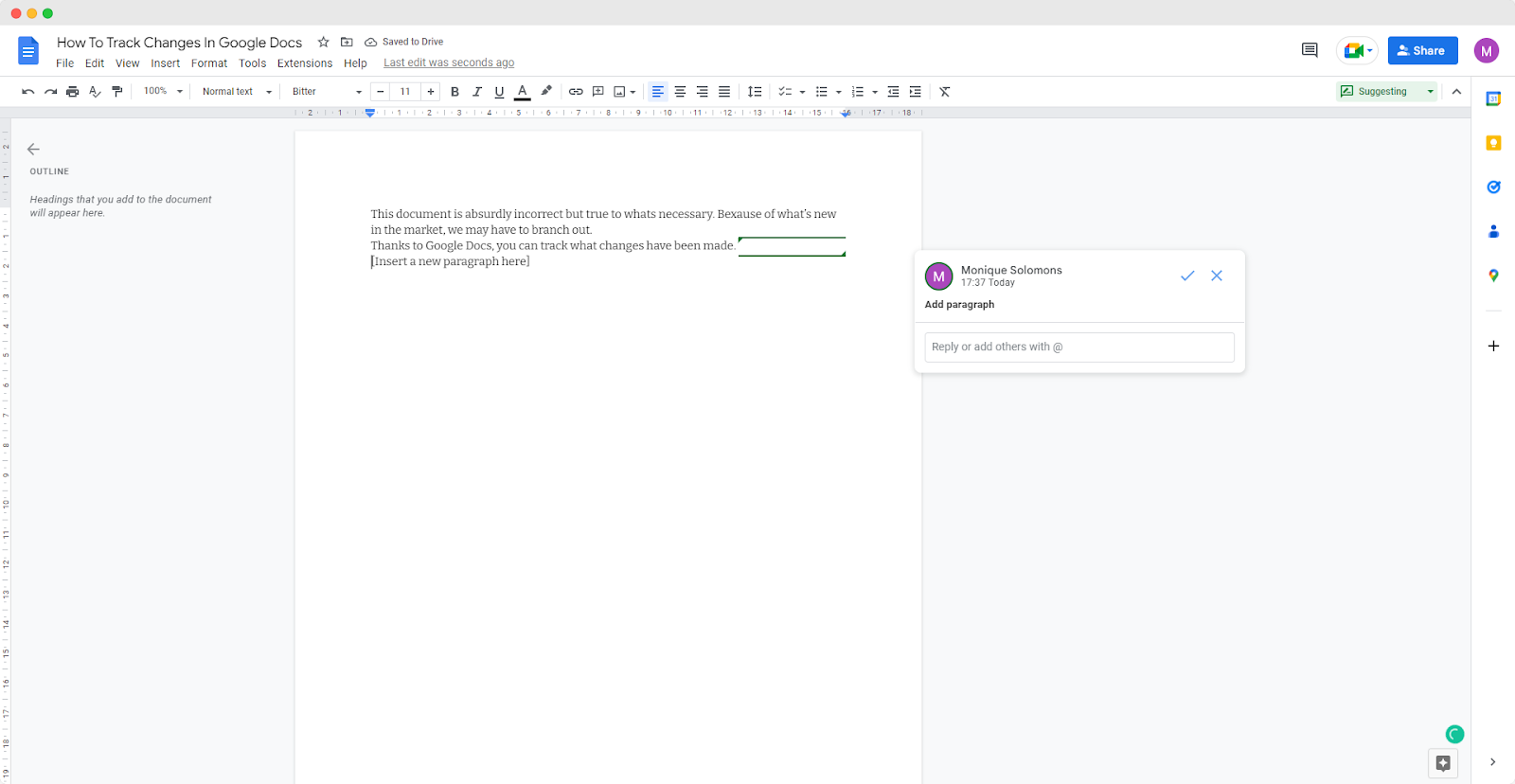1515x784 pixels.
Task: Decrease the font size
Action: pos(381,92)
